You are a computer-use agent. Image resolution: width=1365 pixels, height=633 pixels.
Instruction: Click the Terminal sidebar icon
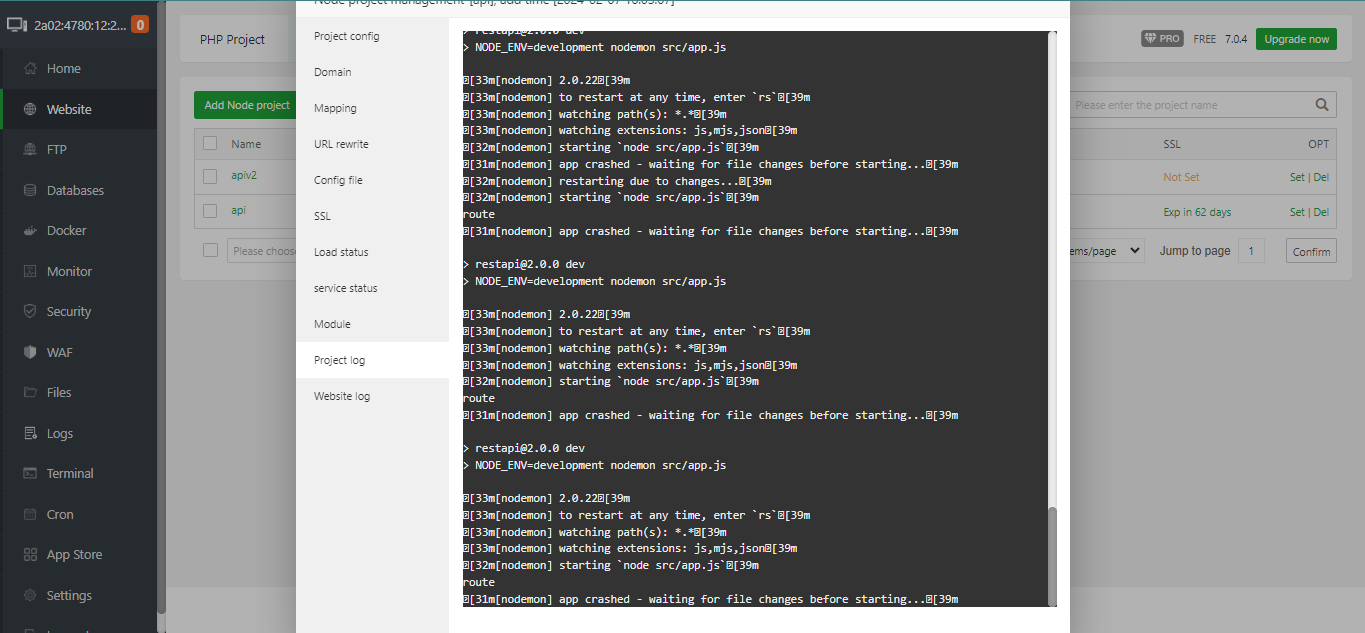pyautogui.click(x=29, y=474)
